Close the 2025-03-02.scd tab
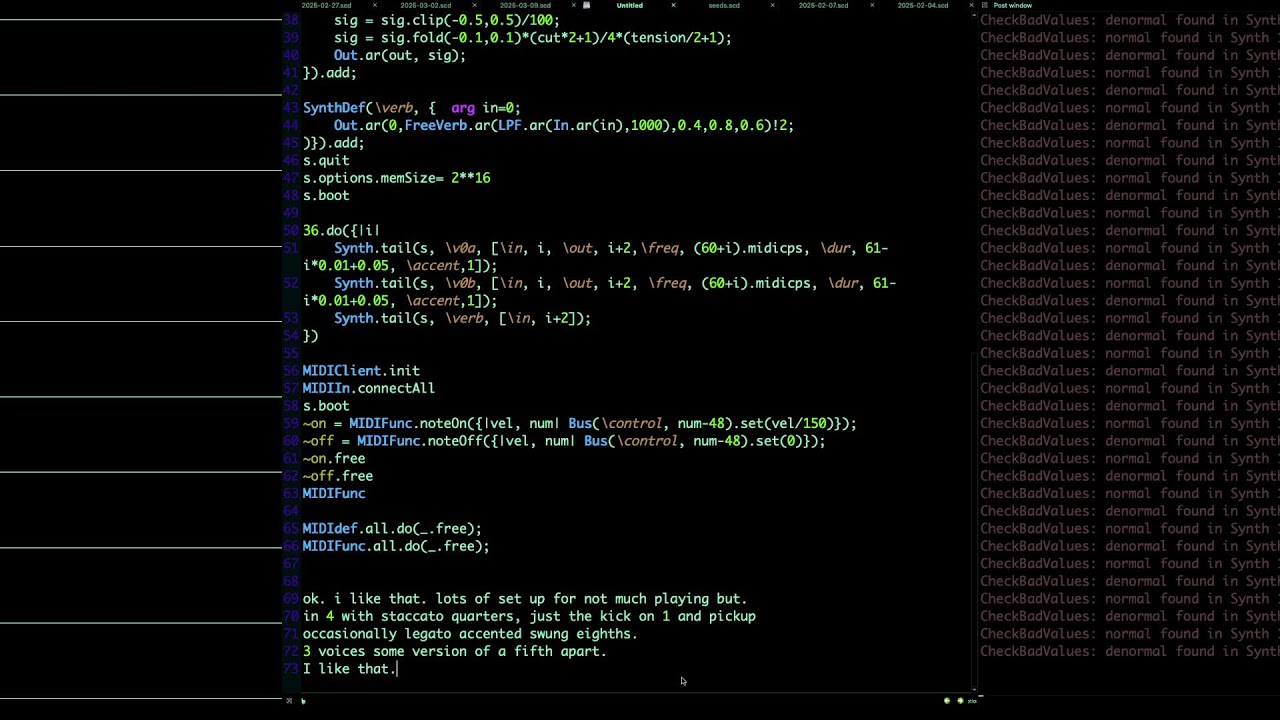1280x720 pixels. coord(474,5)
